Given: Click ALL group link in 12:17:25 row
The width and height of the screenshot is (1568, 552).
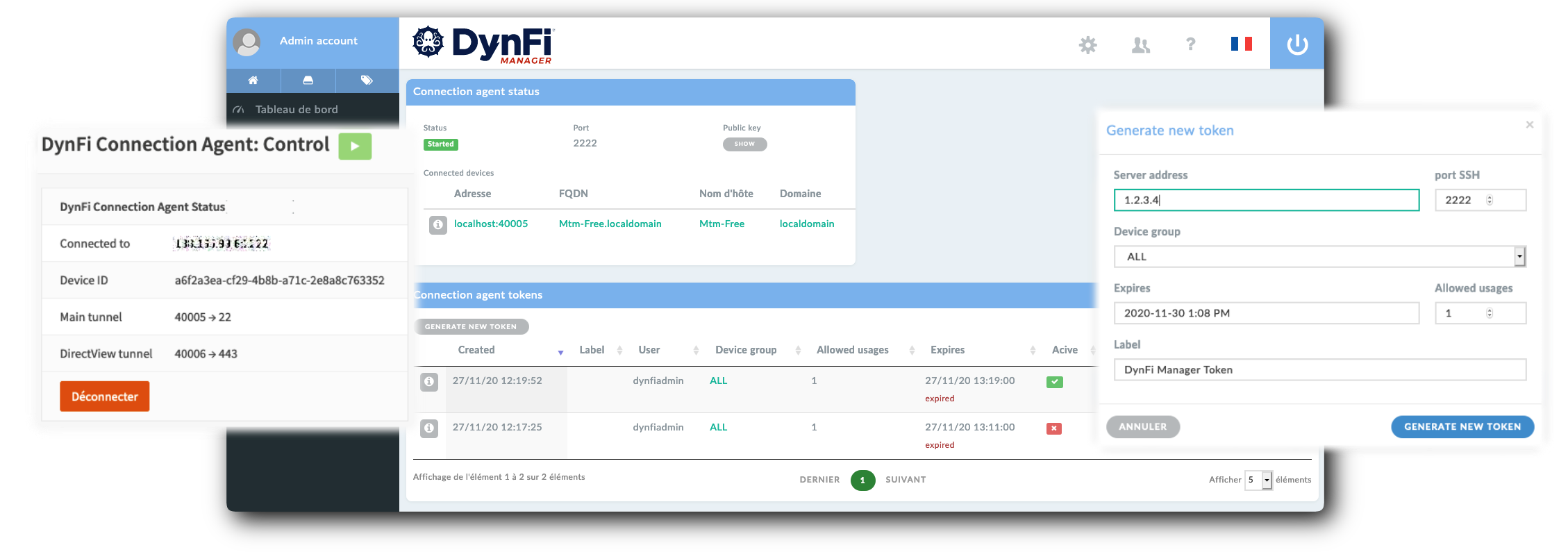Looking at the screenshot, I should tap(718, 428).
